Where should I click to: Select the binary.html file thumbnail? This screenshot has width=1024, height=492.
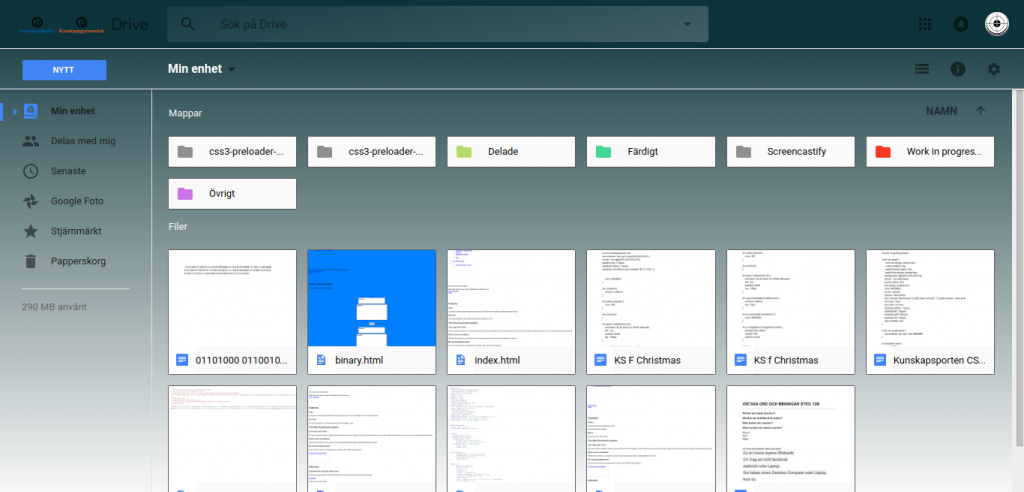(x=372, y=298)
